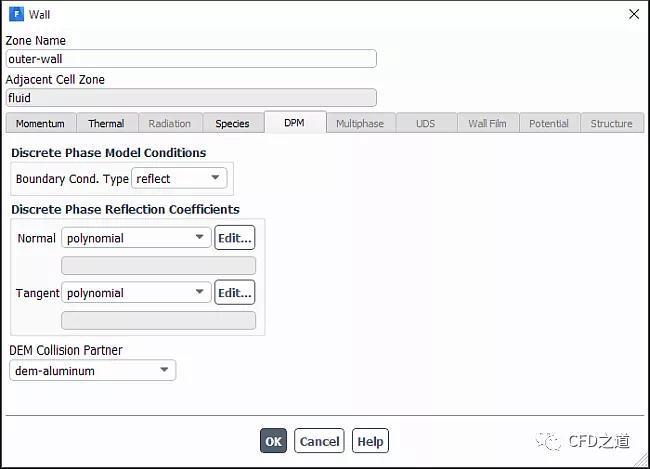Click the Normal coefficient value field
650x469 pixels.
158,266
